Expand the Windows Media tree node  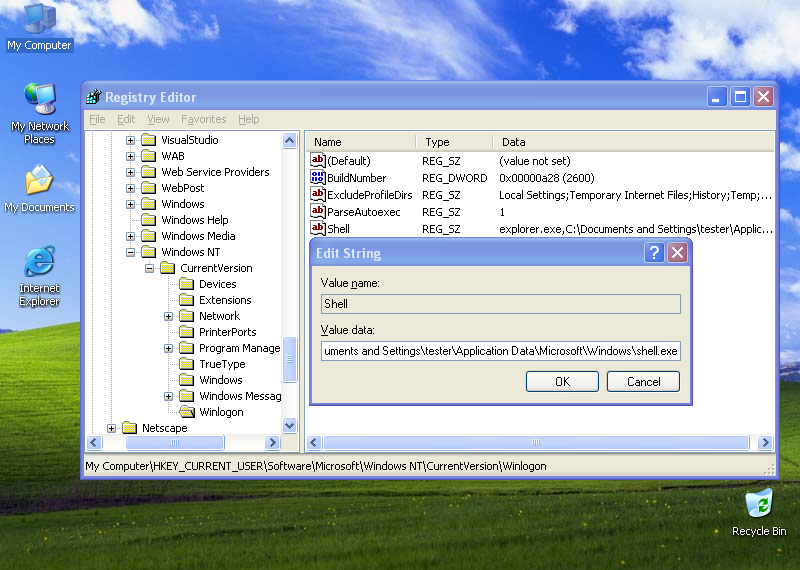click(130, 236)
